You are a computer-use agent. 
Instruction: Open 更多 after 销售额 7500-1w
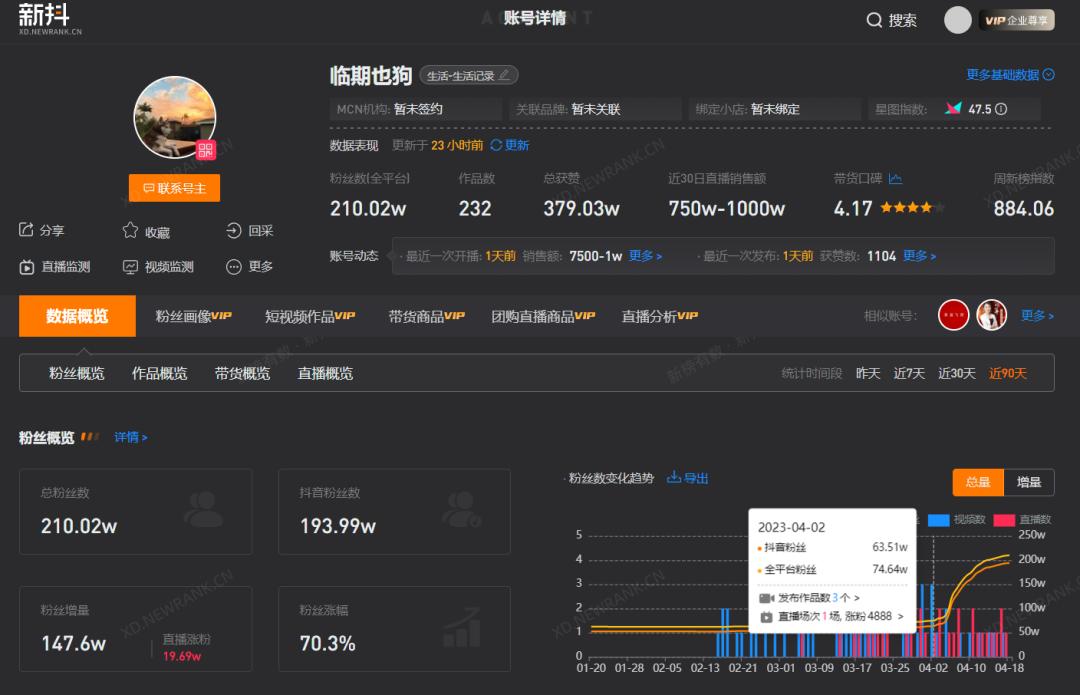tap(645, 256)
